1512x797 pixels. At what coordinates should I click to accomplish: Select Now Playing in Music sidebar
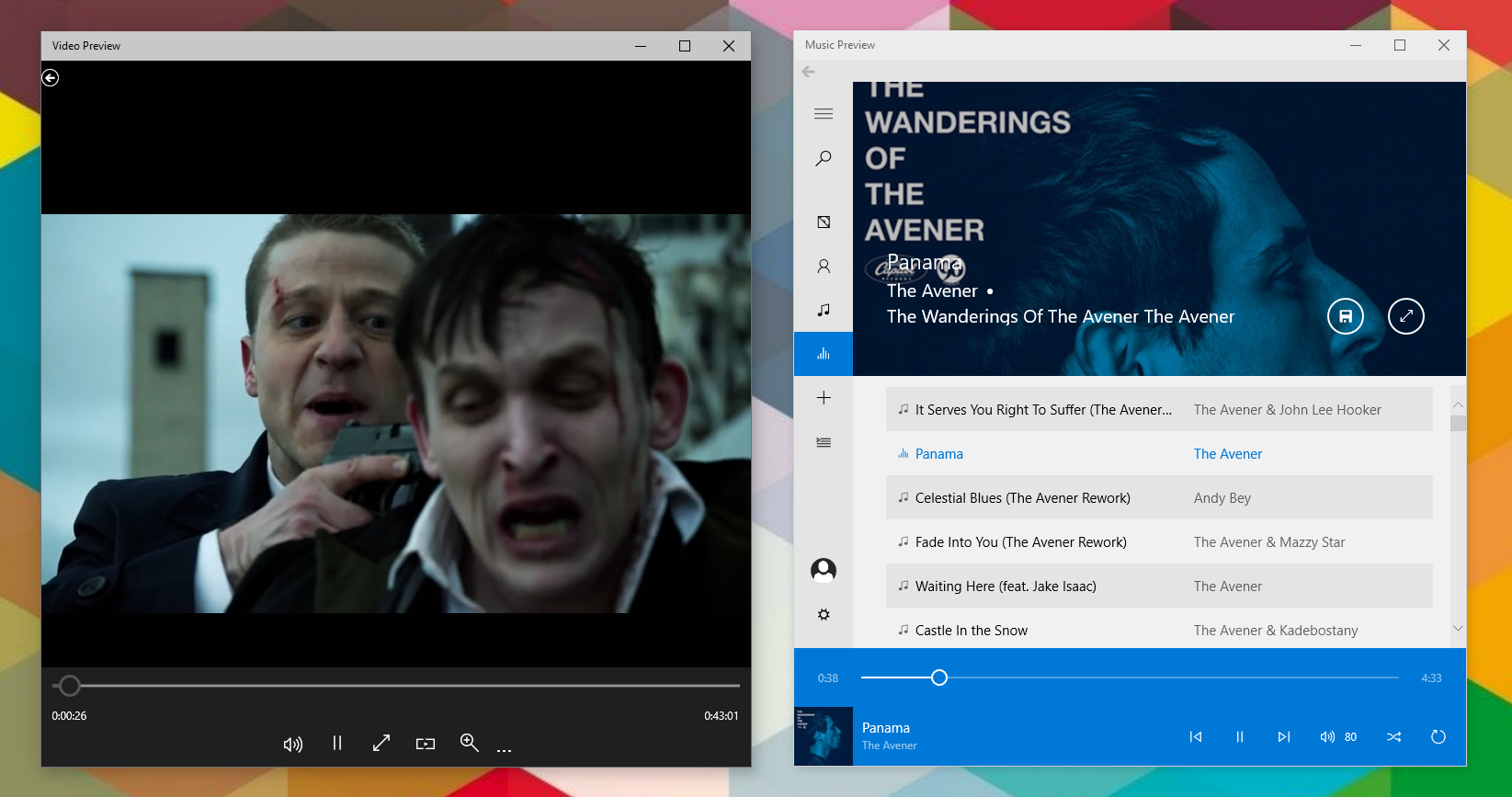click(824, 354)
